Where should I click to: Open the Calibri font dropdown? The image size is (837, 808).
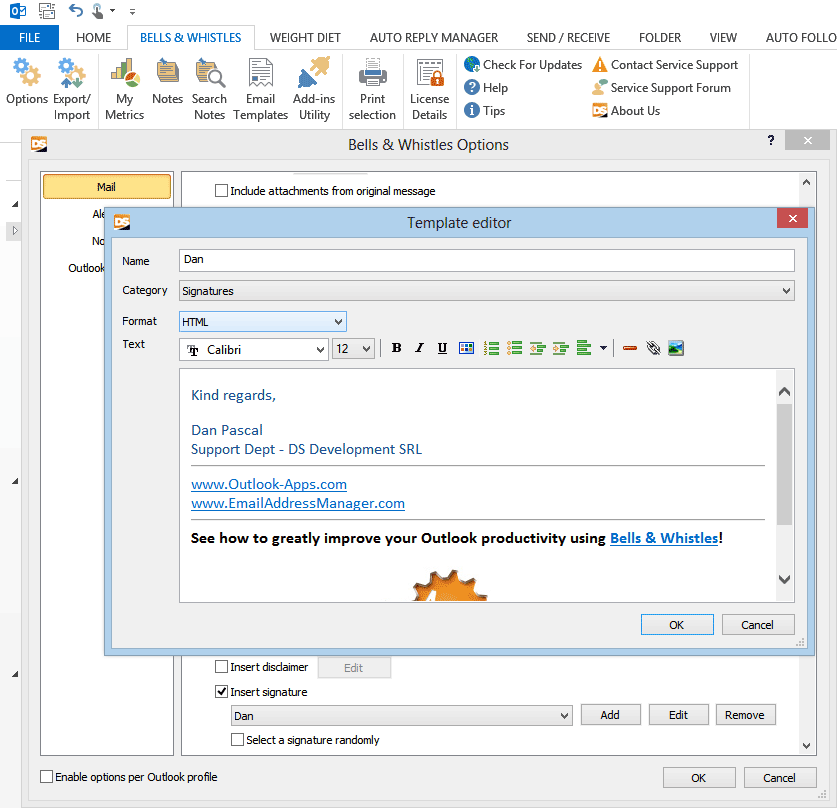click(254, 350)
